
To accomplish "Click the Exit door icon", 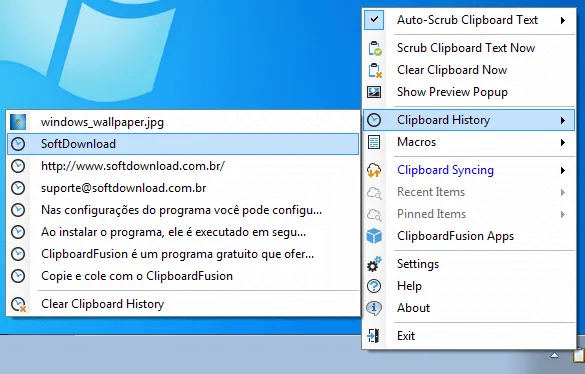I will pyautogui.click(x=373, y=336).
